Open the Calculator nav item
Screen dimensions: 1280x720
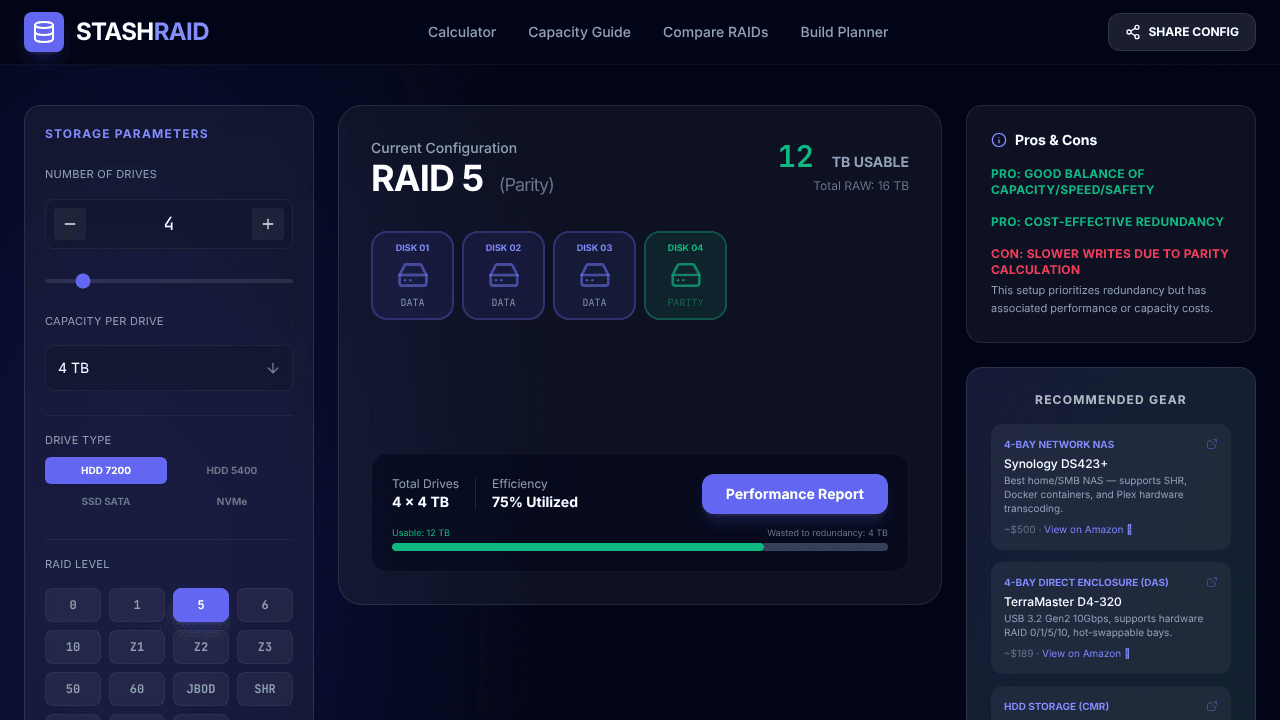(462, 32)
